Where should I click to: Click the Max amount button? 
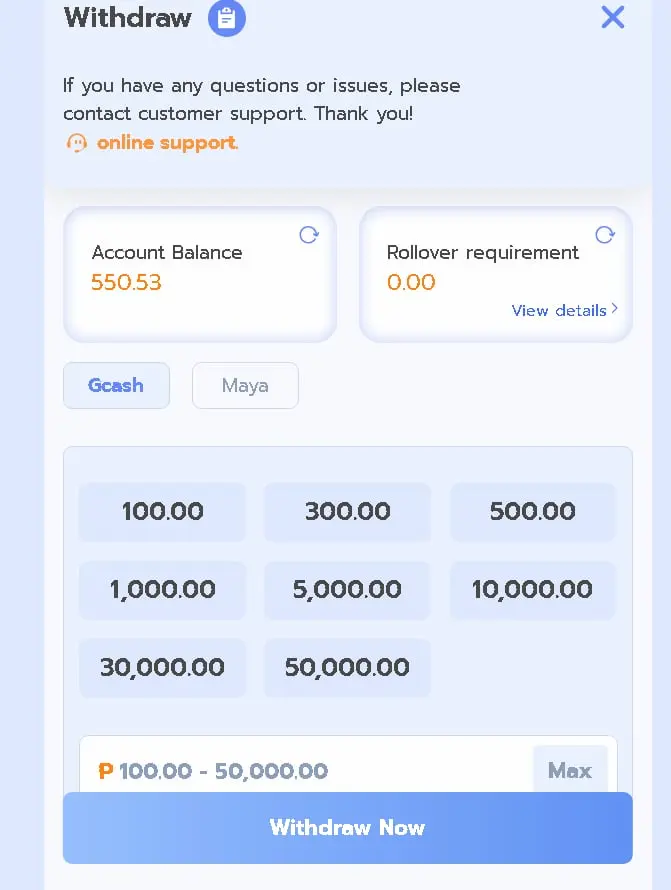click(x=570, y=770)
